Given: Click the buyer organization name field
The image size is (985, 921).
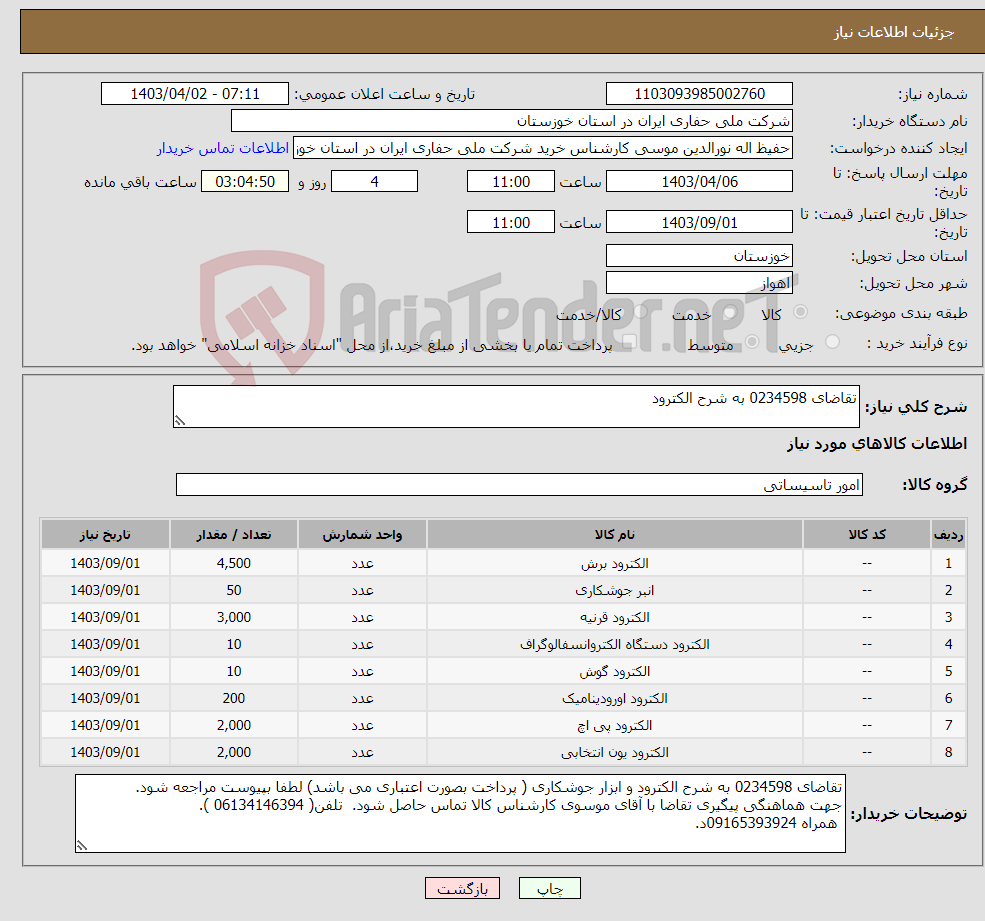Looking at the screenshot, I should click(x=512, y=121).
